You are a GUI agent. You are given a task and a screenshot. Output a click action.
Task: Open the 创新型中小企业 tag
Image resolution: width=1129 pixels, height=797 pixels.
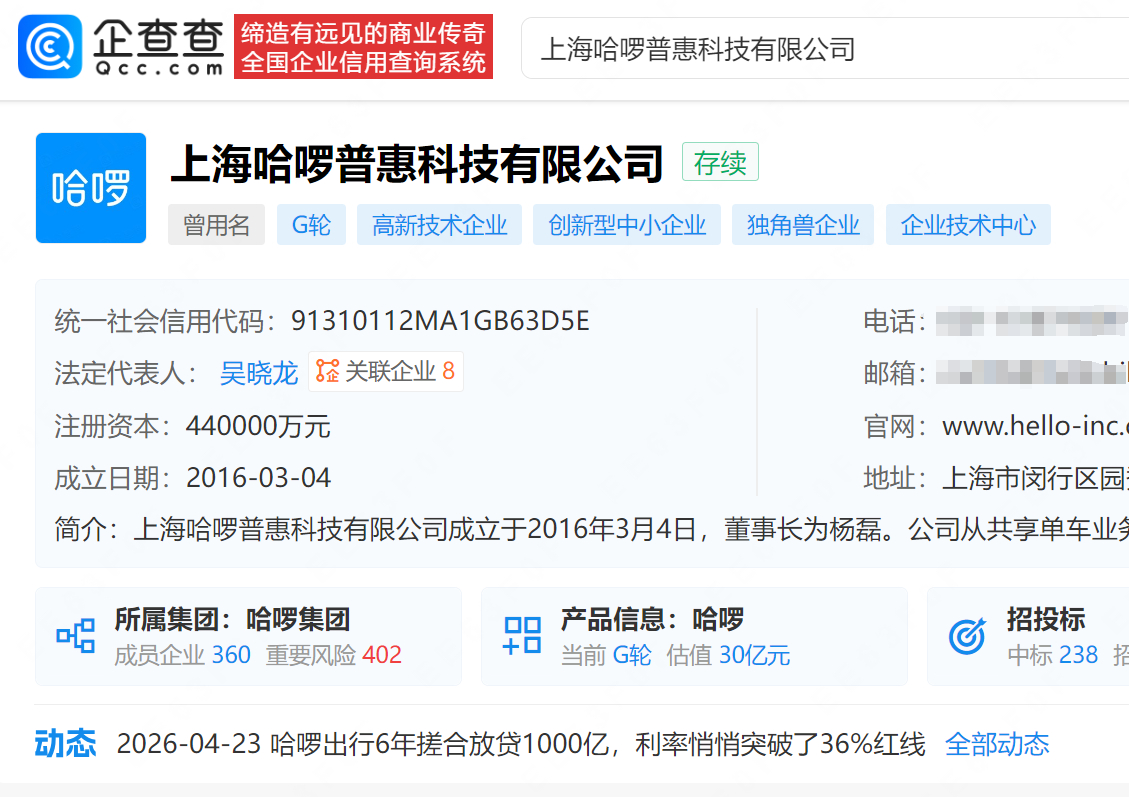626,225
